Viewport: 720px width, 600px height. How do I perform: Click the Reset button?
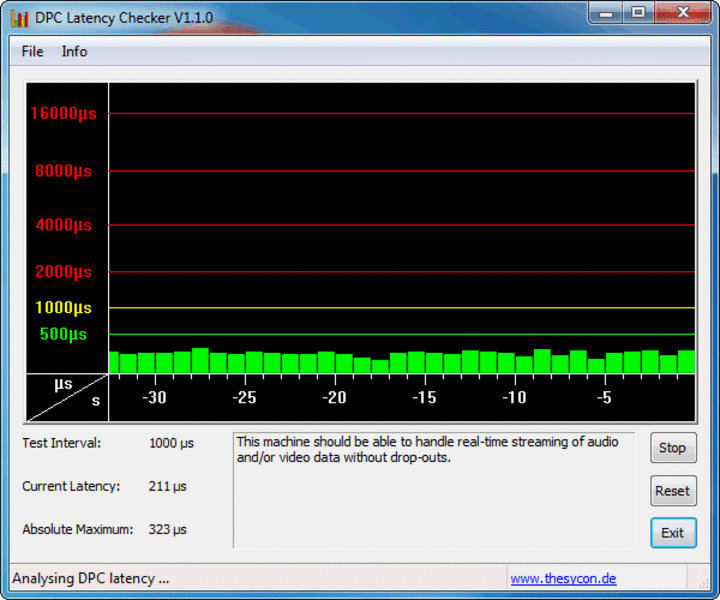[673, 491]
